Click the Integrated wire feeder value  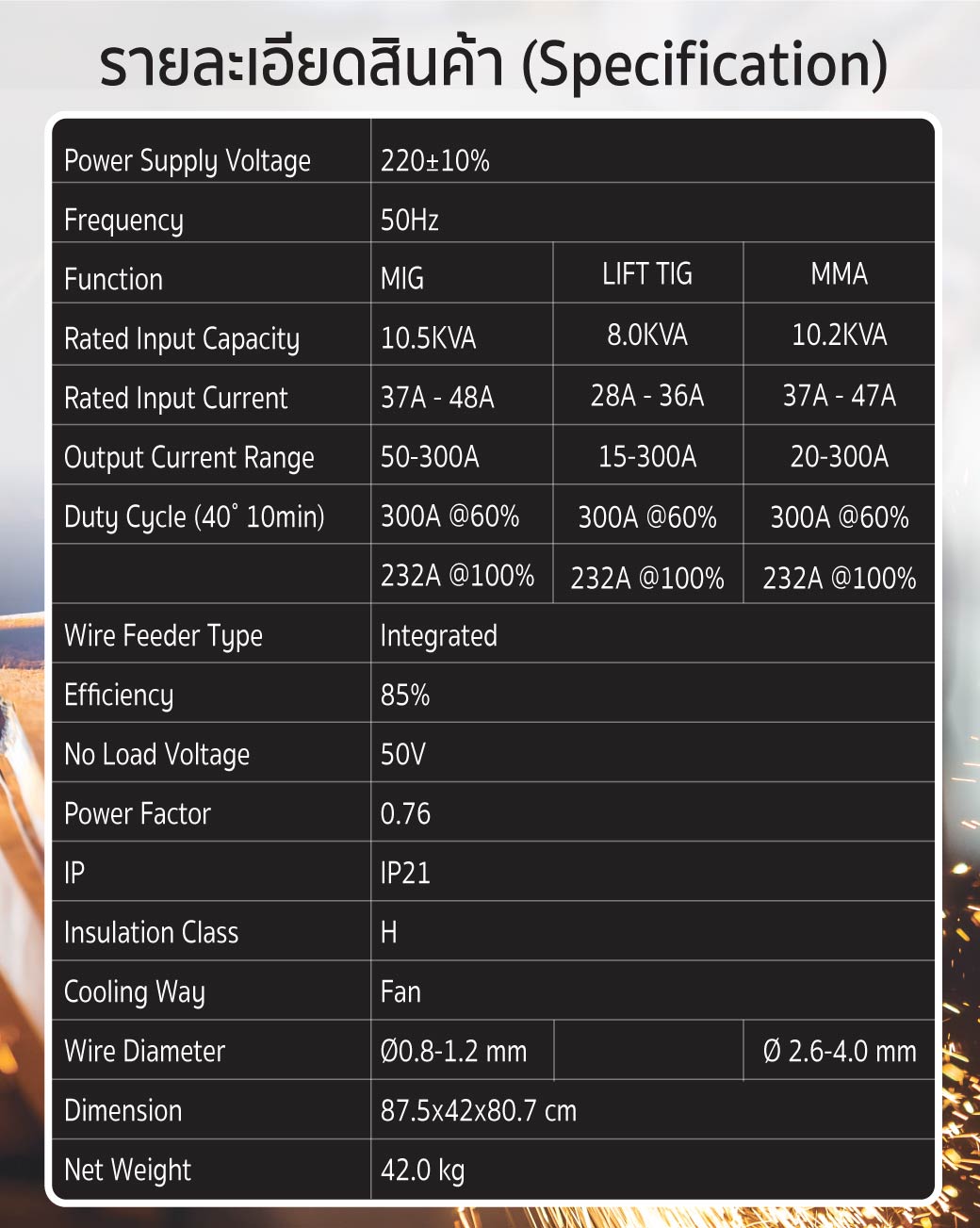[x=438, y=636]
